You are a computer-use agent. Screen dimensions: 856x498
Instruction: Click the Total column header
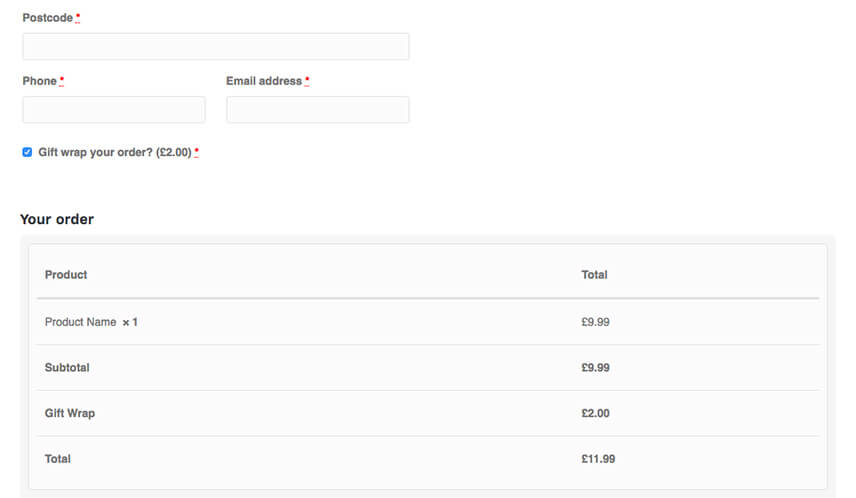[x=595, y=275]
